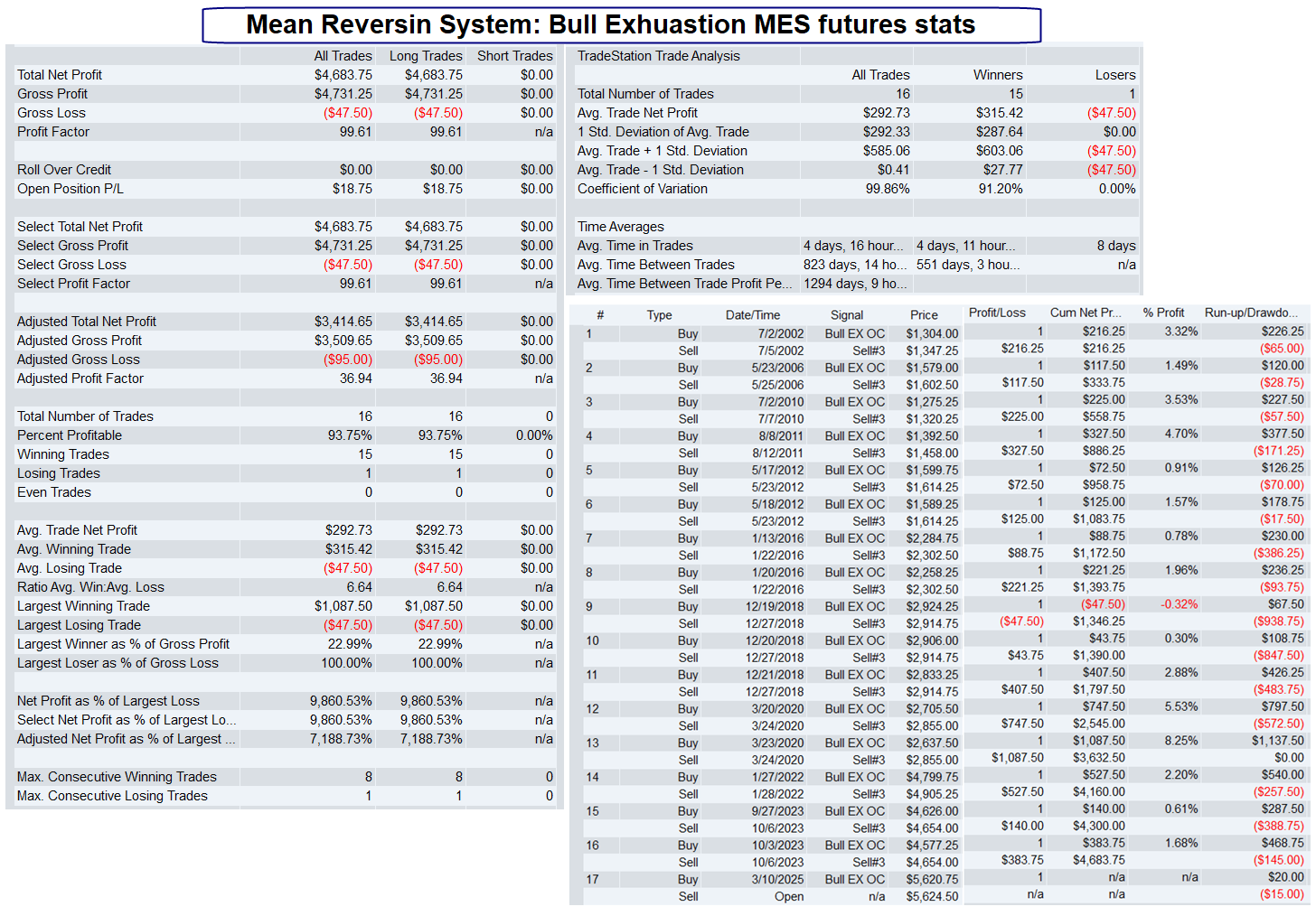
Task: Select the Winners column header
Action: click(x=998, y=75)
